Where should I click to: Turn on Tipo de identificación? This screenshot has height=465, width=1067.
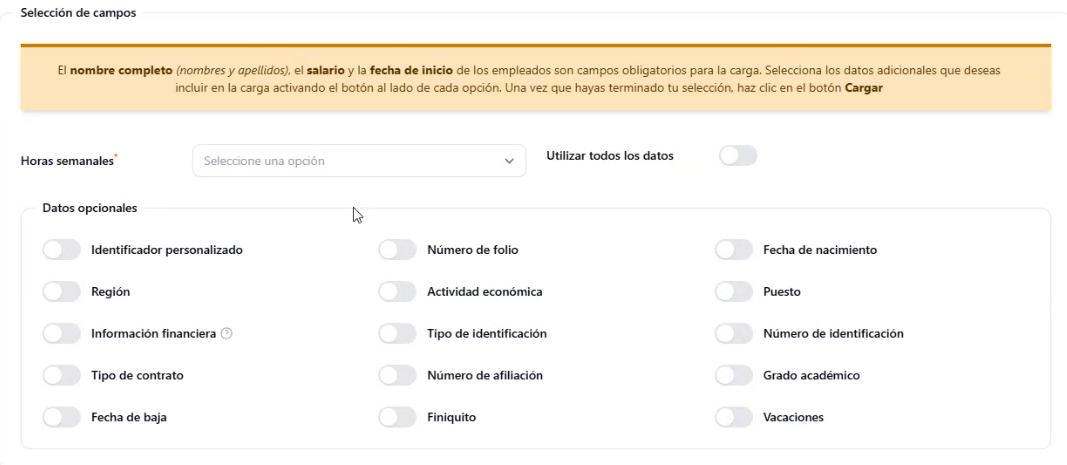click(x=397, y=334)
